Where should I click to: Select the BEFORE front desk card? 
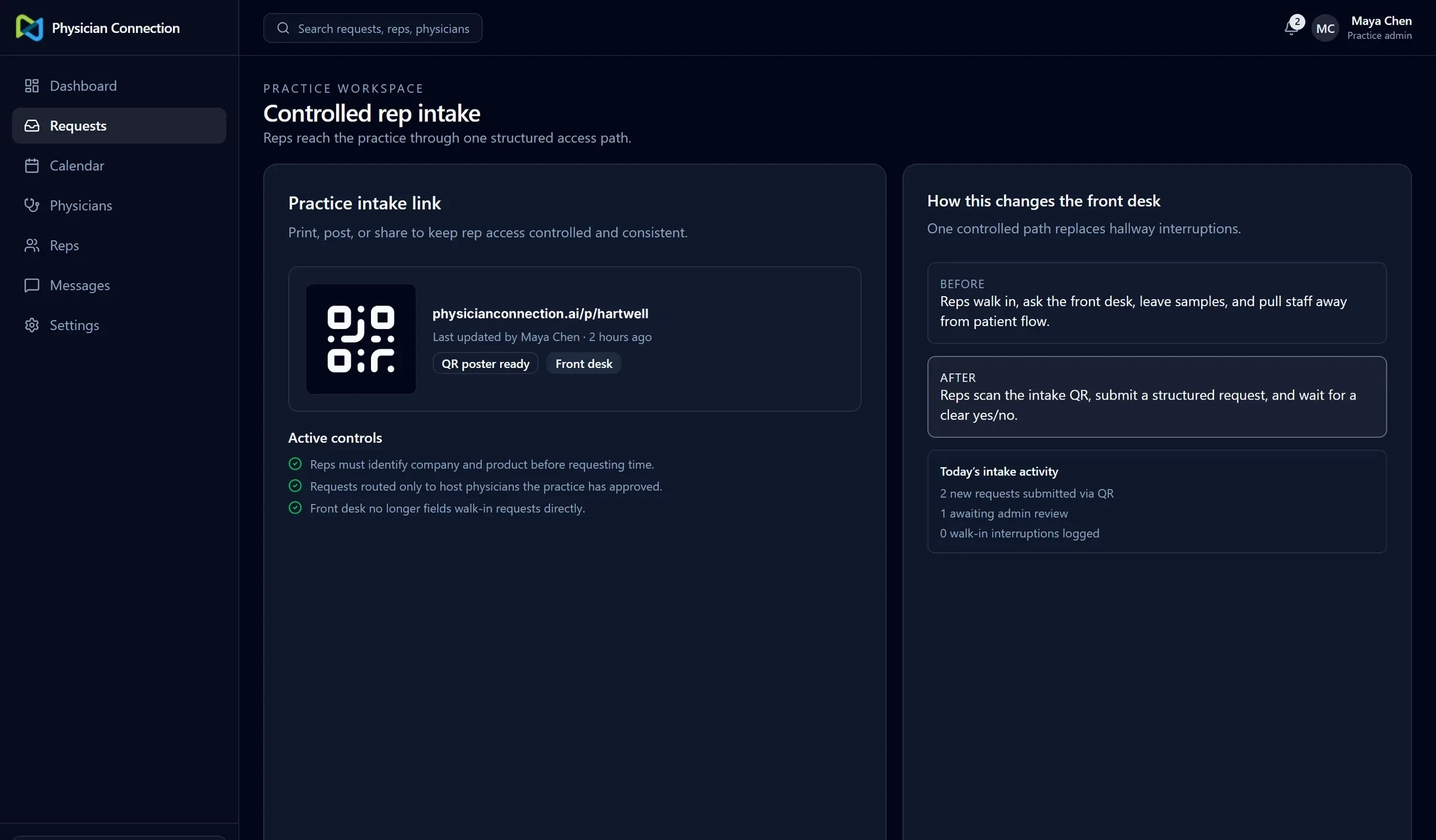tap(1157, 303)
